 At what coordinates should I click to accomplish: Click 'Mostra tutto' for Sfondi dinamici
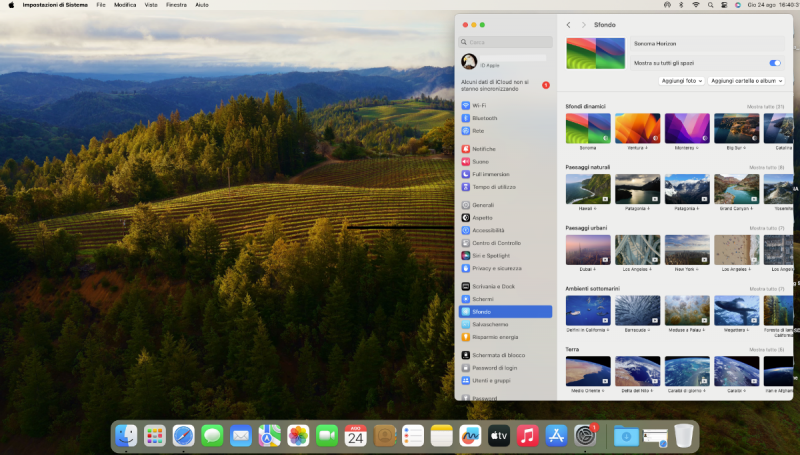766,106
